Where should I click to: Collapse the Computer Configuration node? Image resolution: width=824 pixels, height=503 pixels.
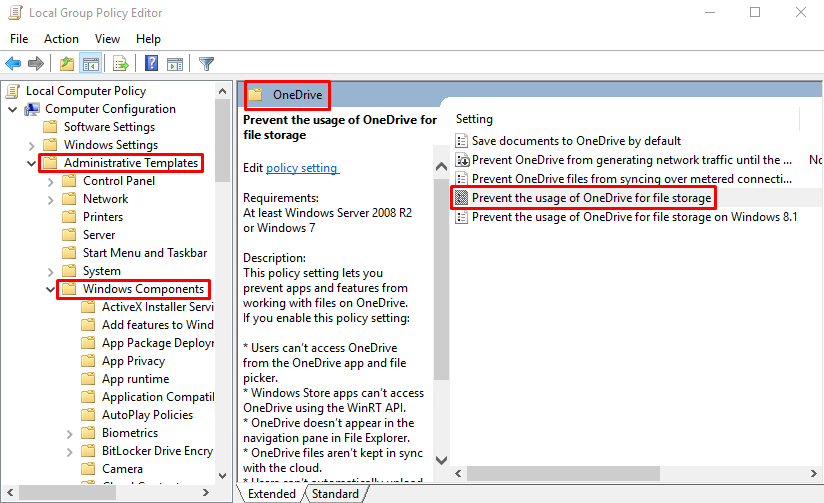point(13,109)
